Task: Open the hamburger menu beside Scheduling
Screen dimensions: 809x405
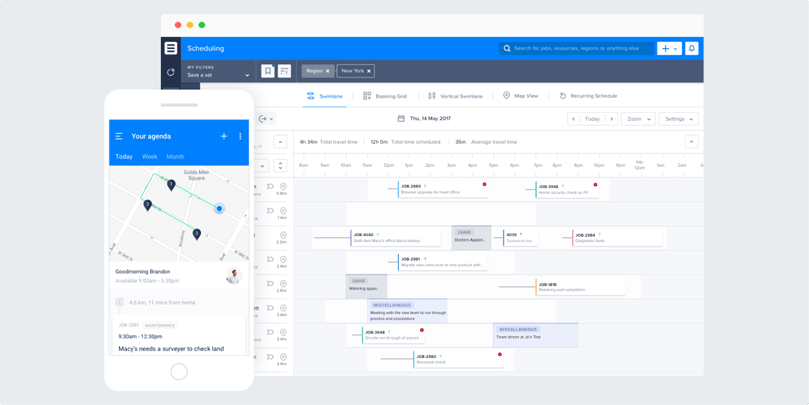Action: (x=171, y=48)
